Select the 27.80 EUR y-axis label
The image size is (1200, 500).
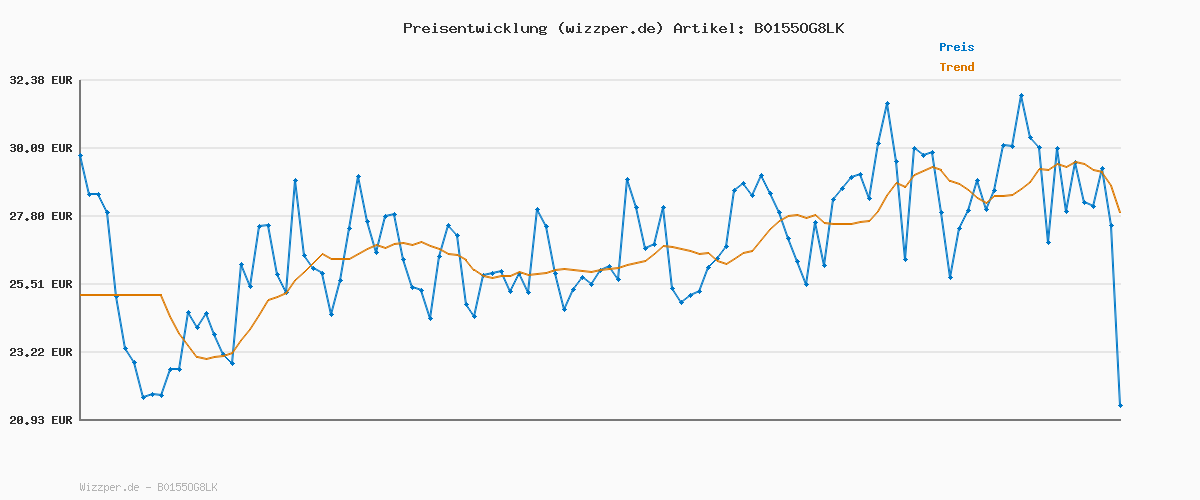[41, 216]
